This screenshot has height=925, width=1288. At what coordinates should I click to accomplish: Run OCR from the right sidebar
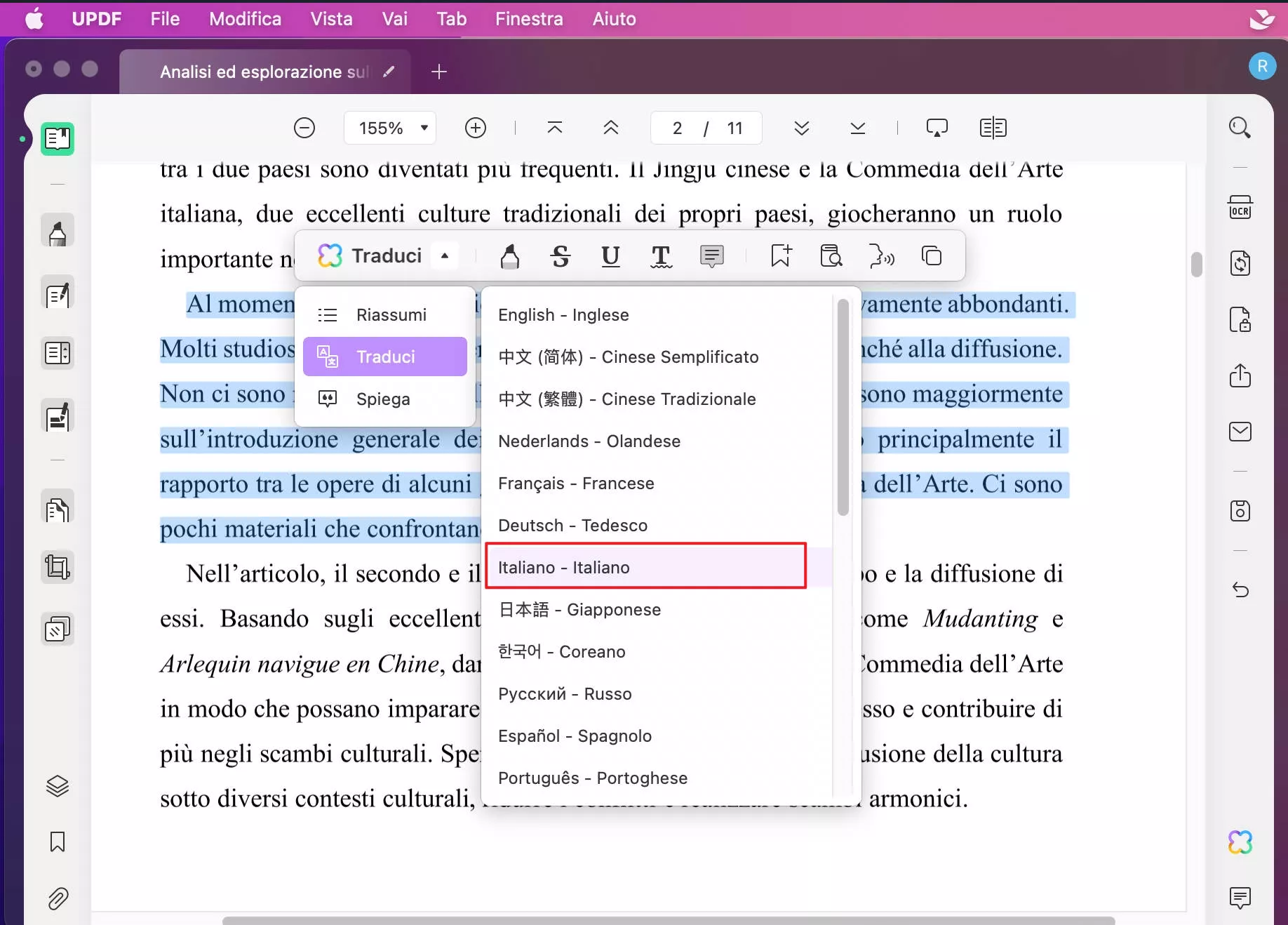[1240, 208]
